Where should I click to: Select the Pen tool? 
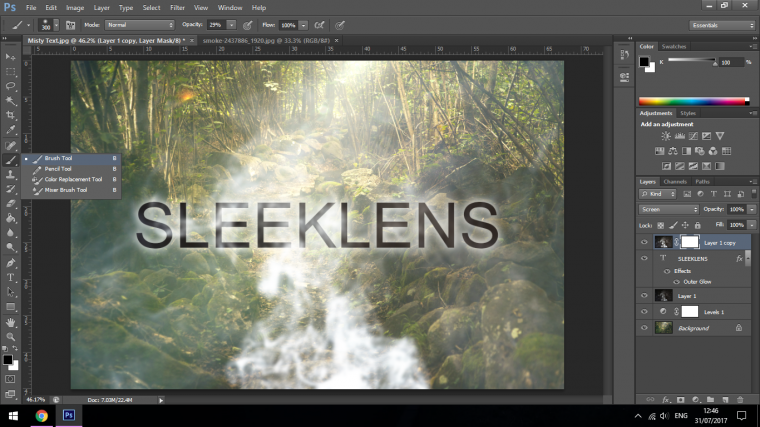10,263
